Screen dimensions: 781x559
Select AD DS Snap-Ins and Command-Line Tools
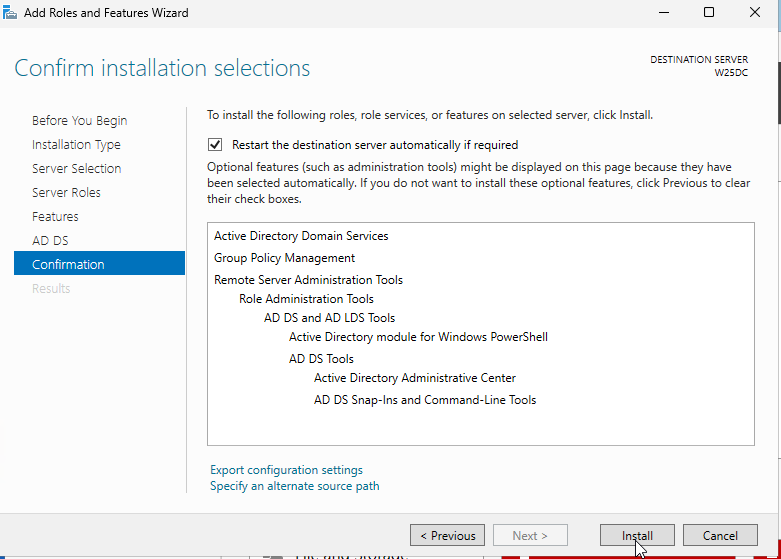(x=425, y=400)
